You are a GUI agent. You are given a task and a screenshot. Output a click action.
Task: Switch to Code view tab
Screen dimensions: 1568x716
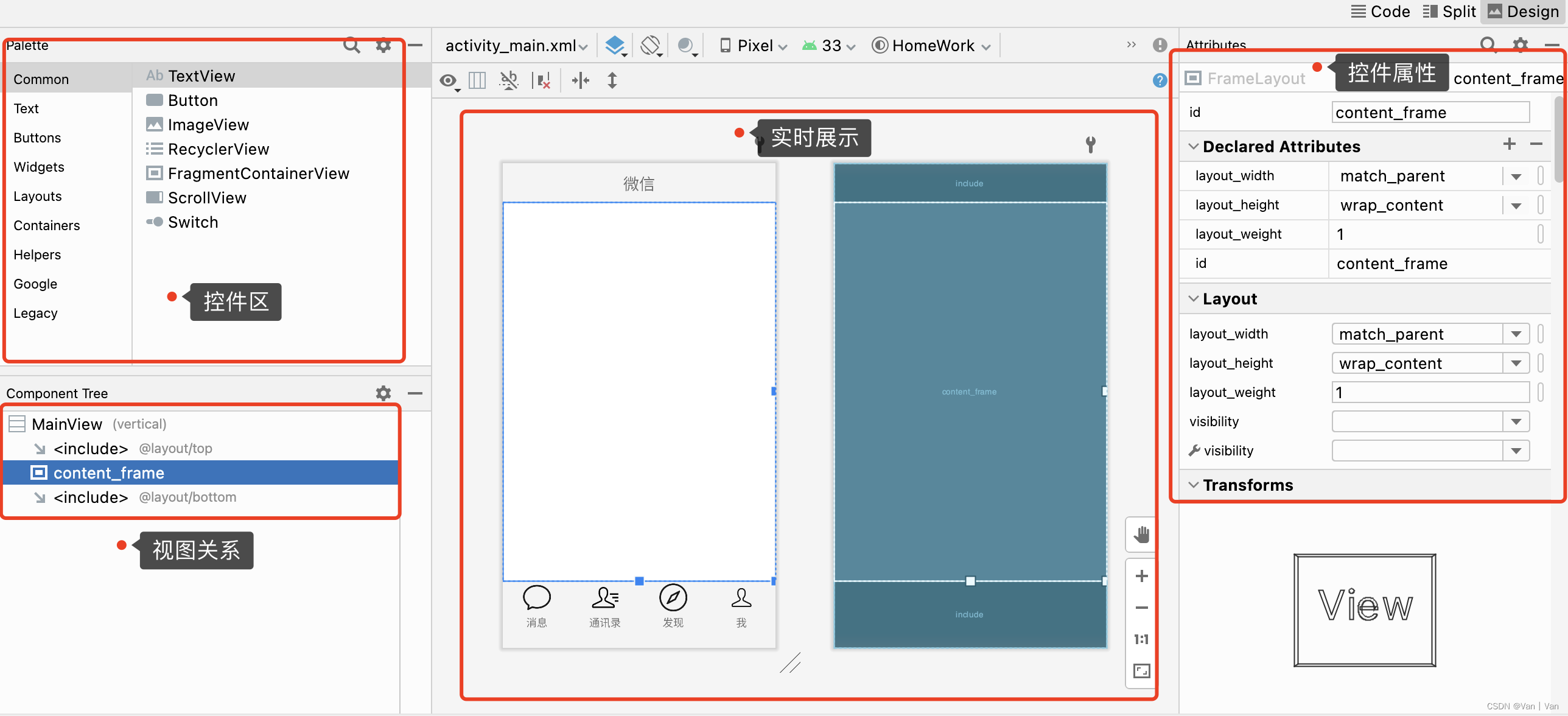[1381, 12]
